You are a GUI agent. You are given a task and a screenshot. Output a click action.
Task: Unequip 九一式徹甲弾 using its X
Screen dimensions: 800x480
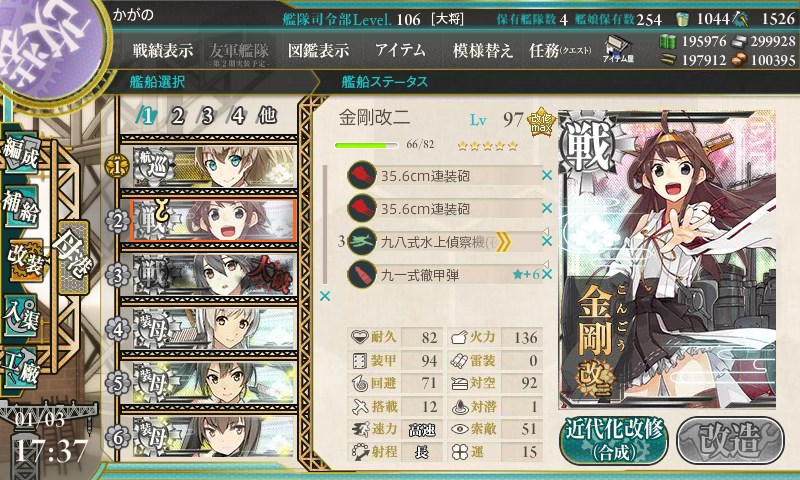tap(547, 274)
